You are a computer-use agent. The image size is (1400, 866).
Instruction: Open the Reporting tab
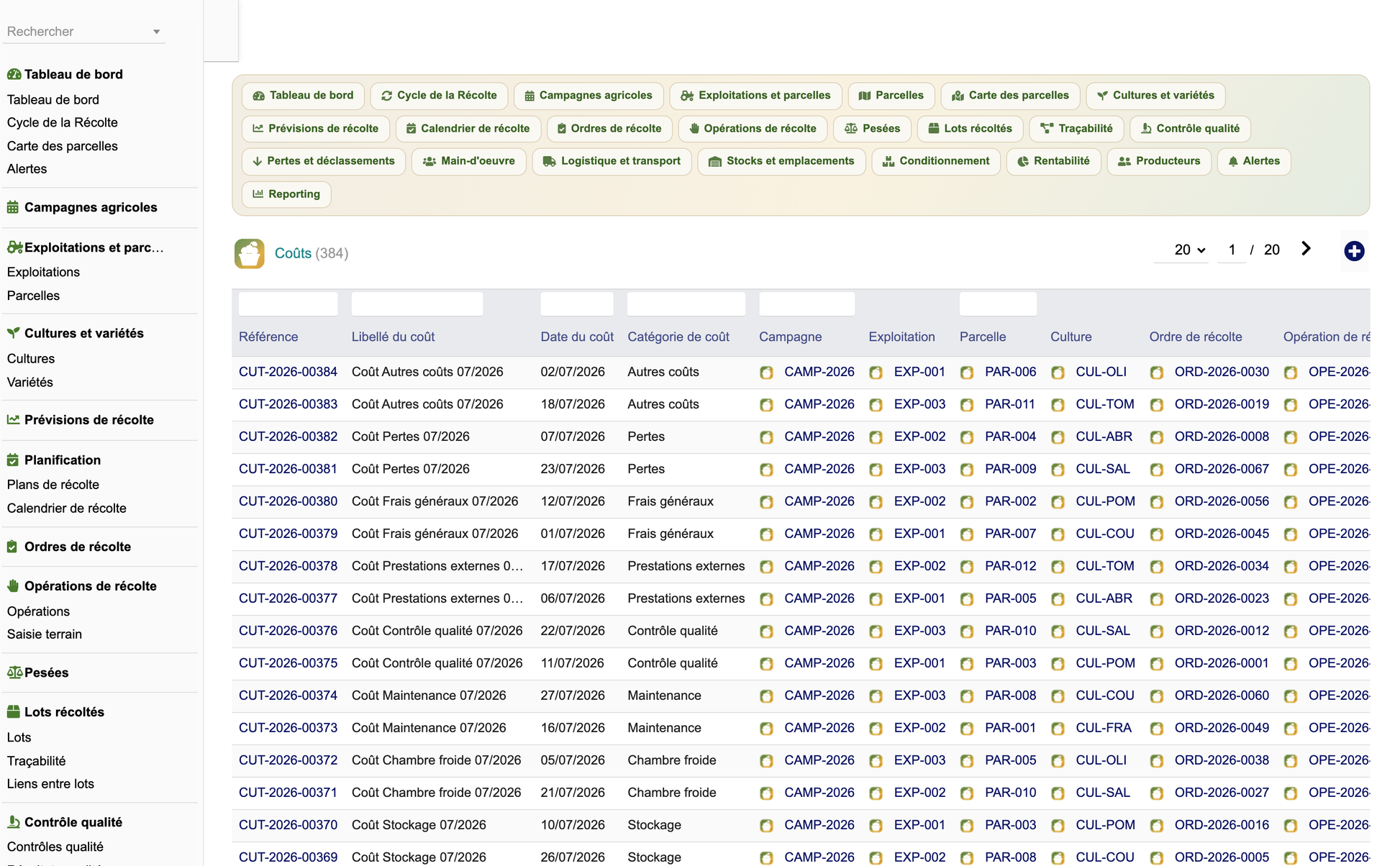click(286, 194)
